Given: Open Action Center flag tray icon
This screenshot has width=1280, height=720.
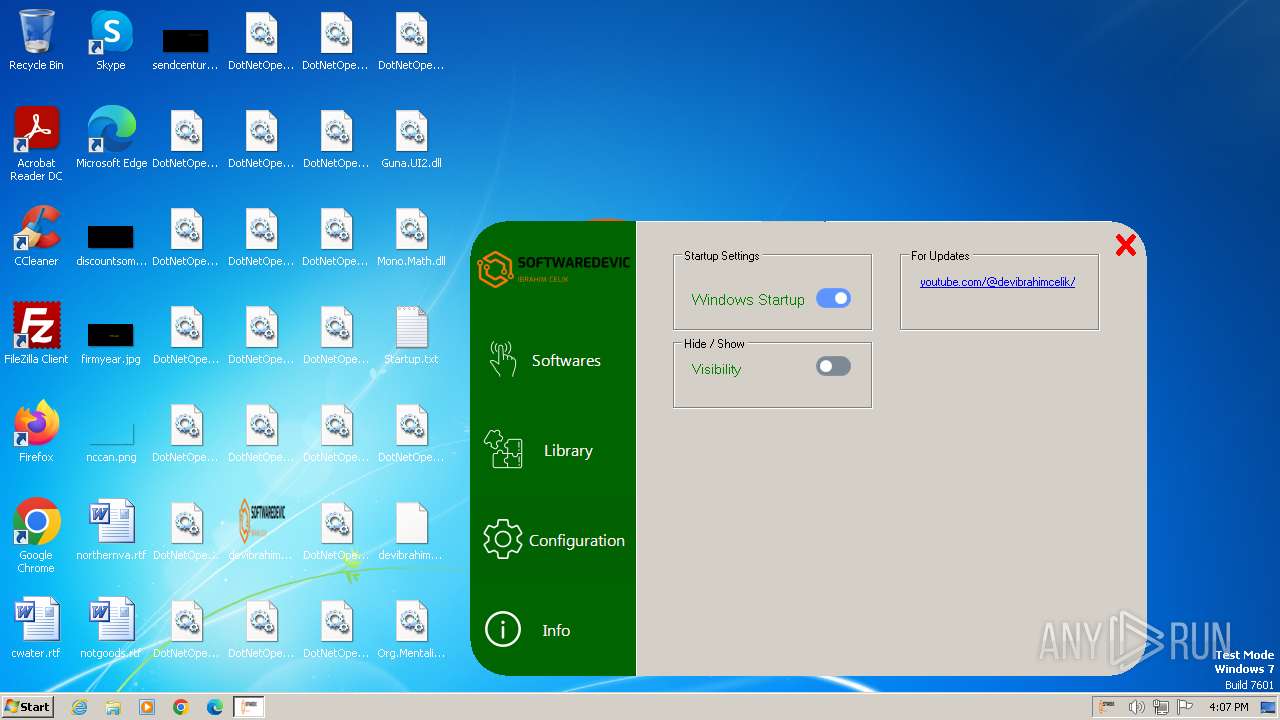Looking at the screenshot, I should point(1185,707).
